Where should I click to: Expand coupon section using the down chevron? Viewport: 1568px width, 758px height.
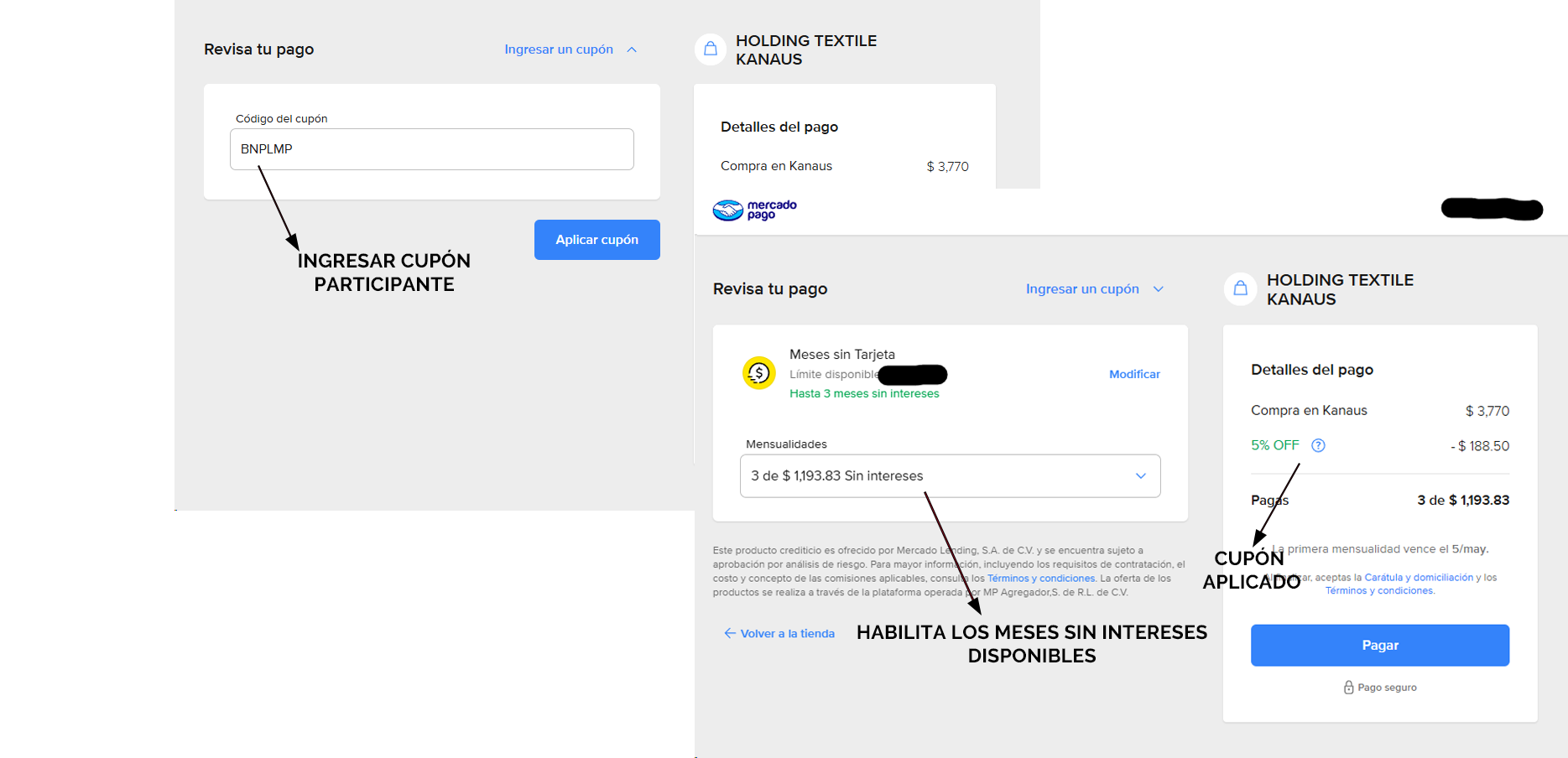(x=1158, y=289)
